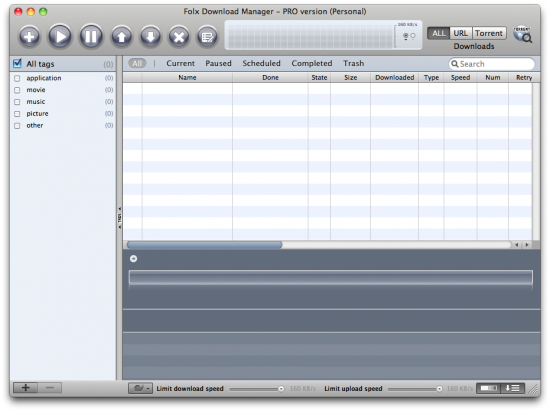Sort by the Retry column header
The height and width of the screenshot is (411, 550).
click(524, 78)
